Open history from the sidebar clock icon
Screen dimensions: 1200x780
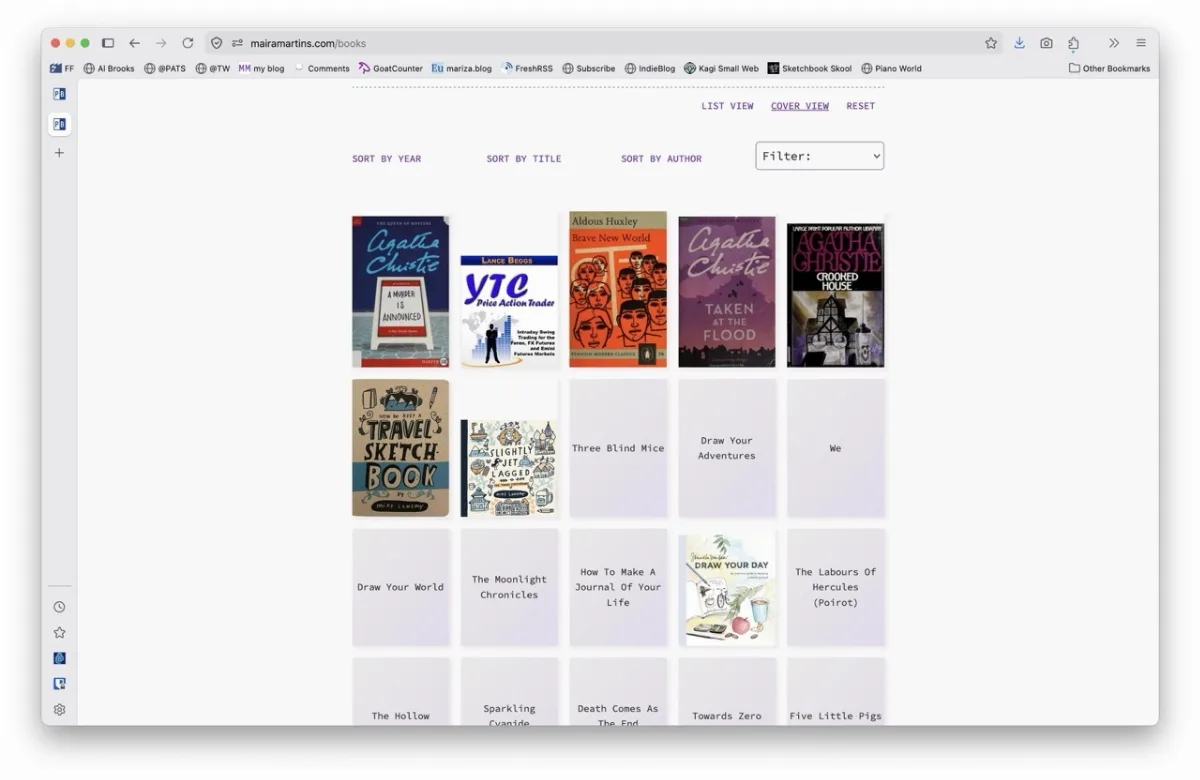(59, 607)
